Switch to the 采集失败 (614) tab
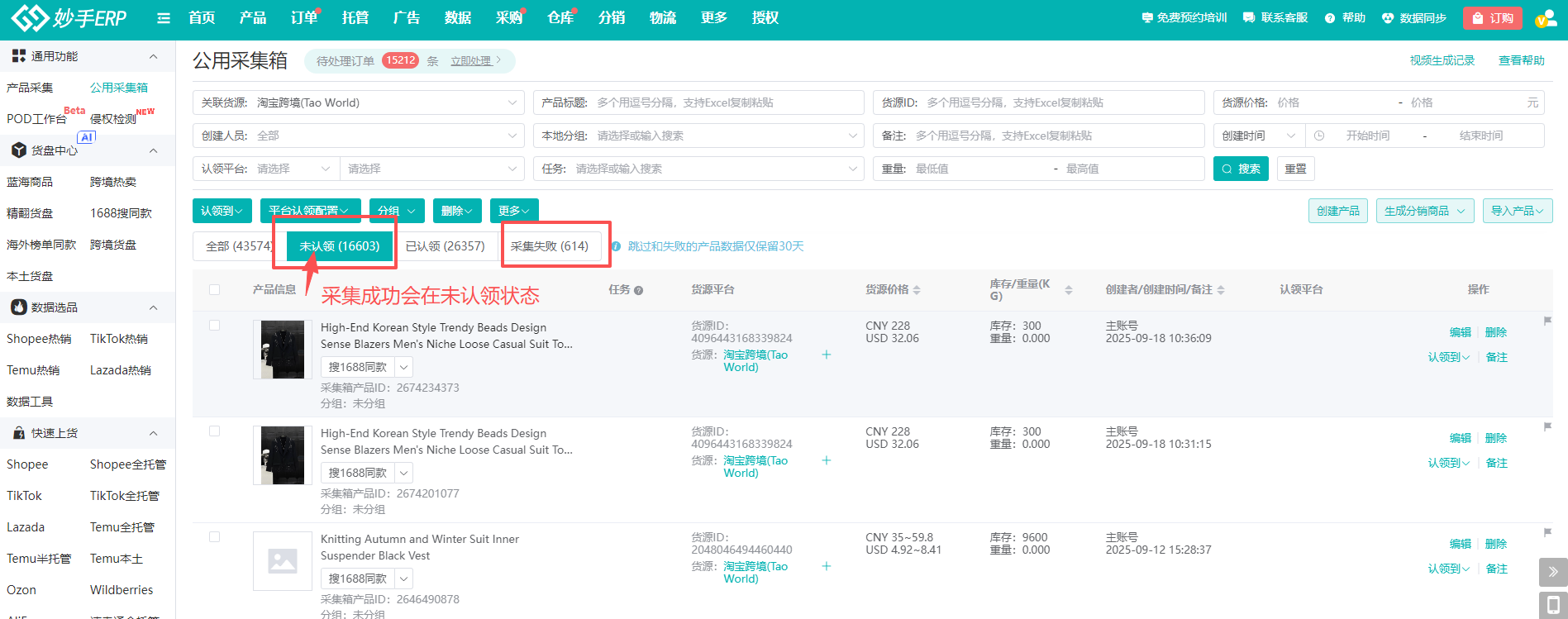The image size is (1568, 619). (550, 246)
